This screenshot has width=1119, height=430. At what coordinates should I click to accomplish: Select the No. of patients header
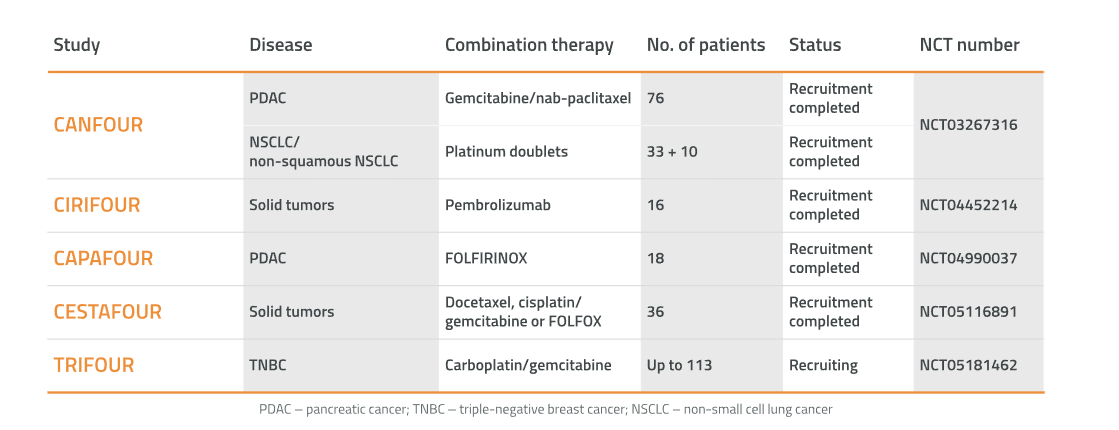[706, 45]
